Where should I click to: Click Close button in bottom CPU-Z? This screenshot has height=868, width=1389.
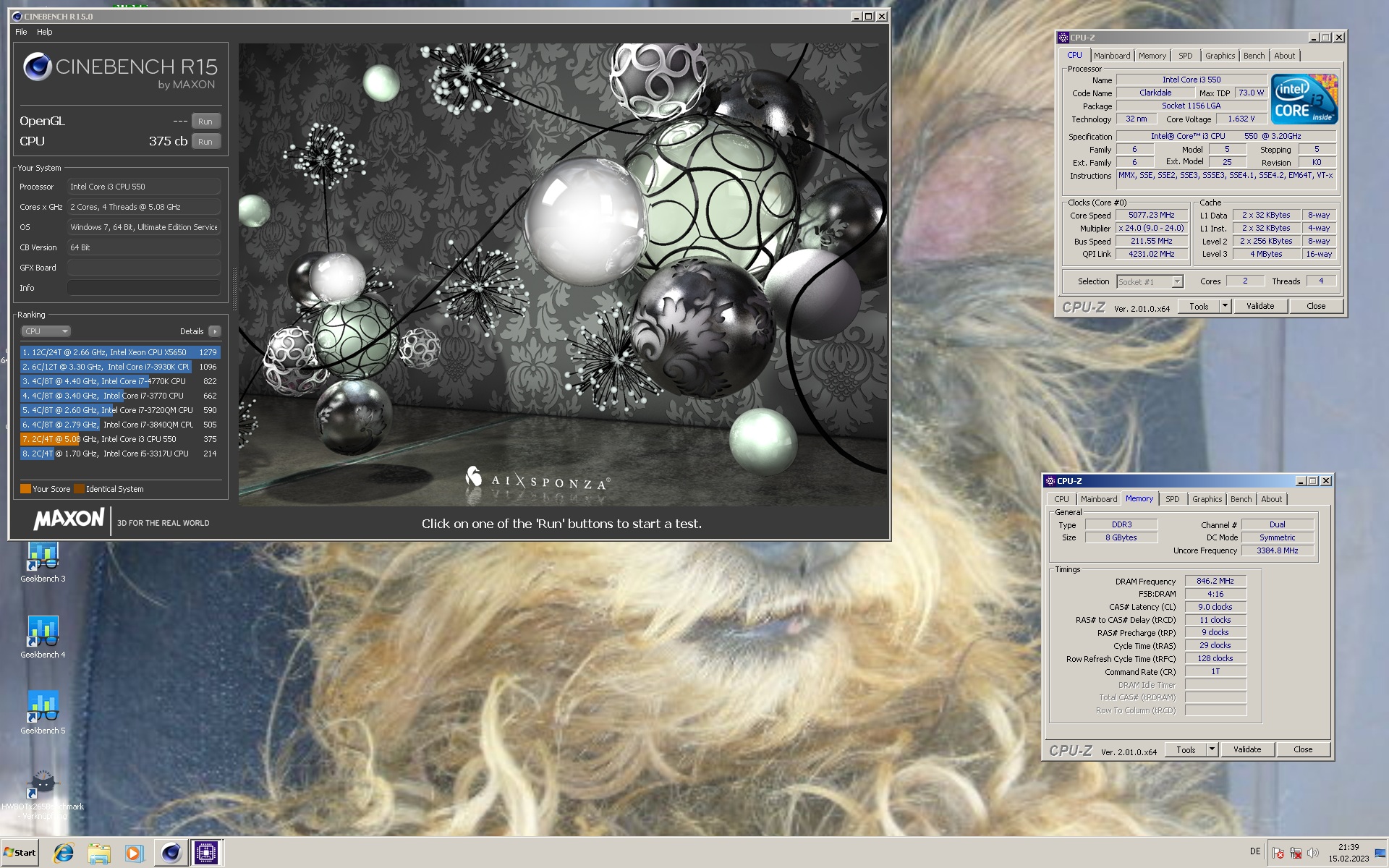coord(1302,750)
